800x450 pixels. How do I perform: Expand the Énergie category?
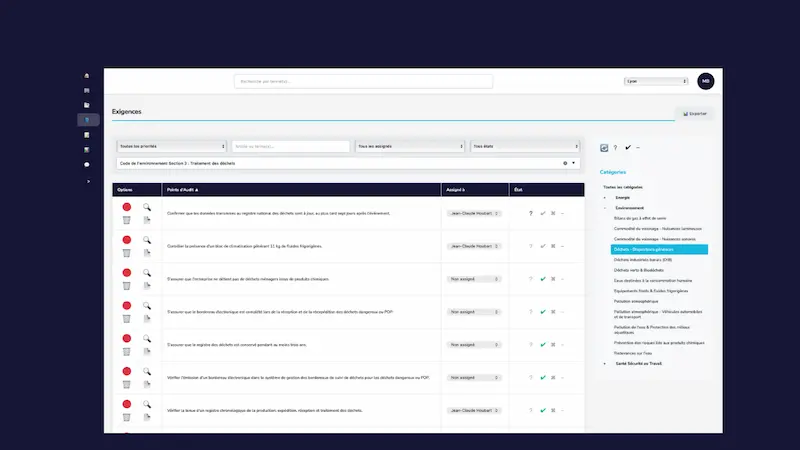tap(604, 198)
